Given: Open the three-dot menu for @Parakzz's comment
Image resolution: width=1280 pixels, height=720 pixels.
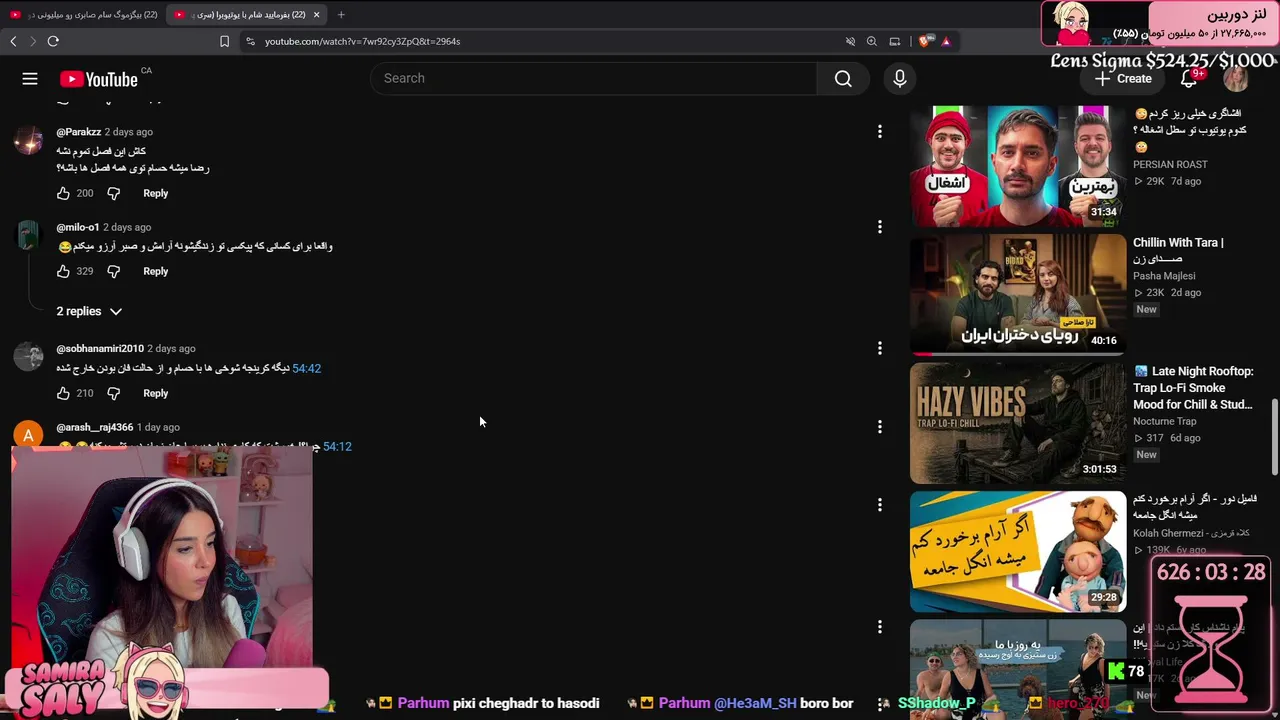Looking at the screenshot, I should pyautogui.click(x=879, y=131).
